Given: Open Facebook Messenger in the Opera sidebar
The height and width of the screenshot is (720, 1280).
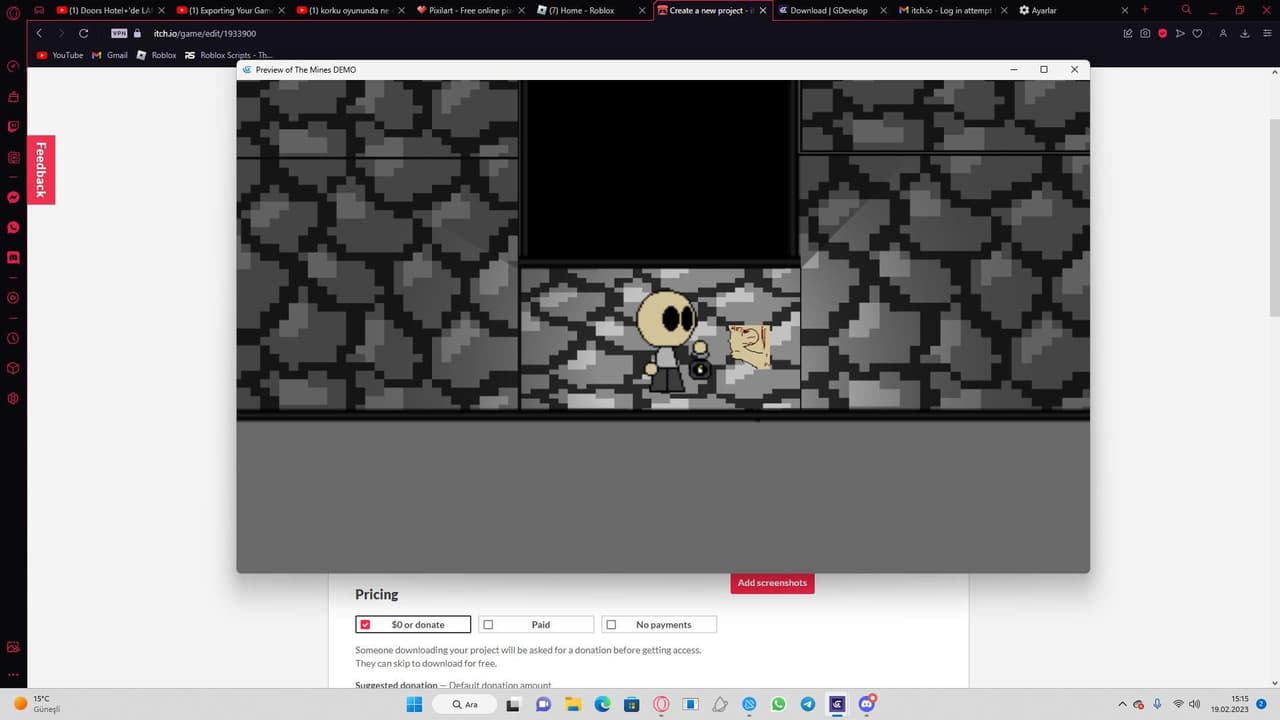Looking at the screenshot, I should (x=13, y=197).
